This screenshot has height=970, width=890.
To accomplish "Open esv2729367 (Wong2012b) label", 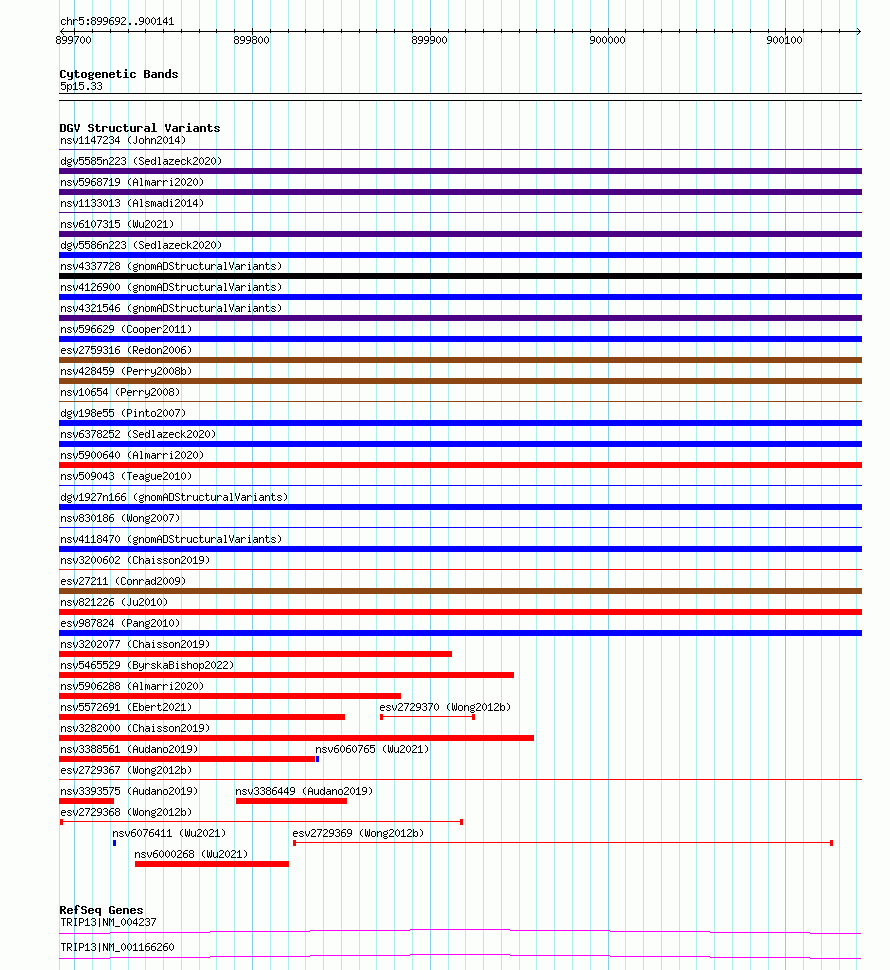I will (x=126, y=771).
